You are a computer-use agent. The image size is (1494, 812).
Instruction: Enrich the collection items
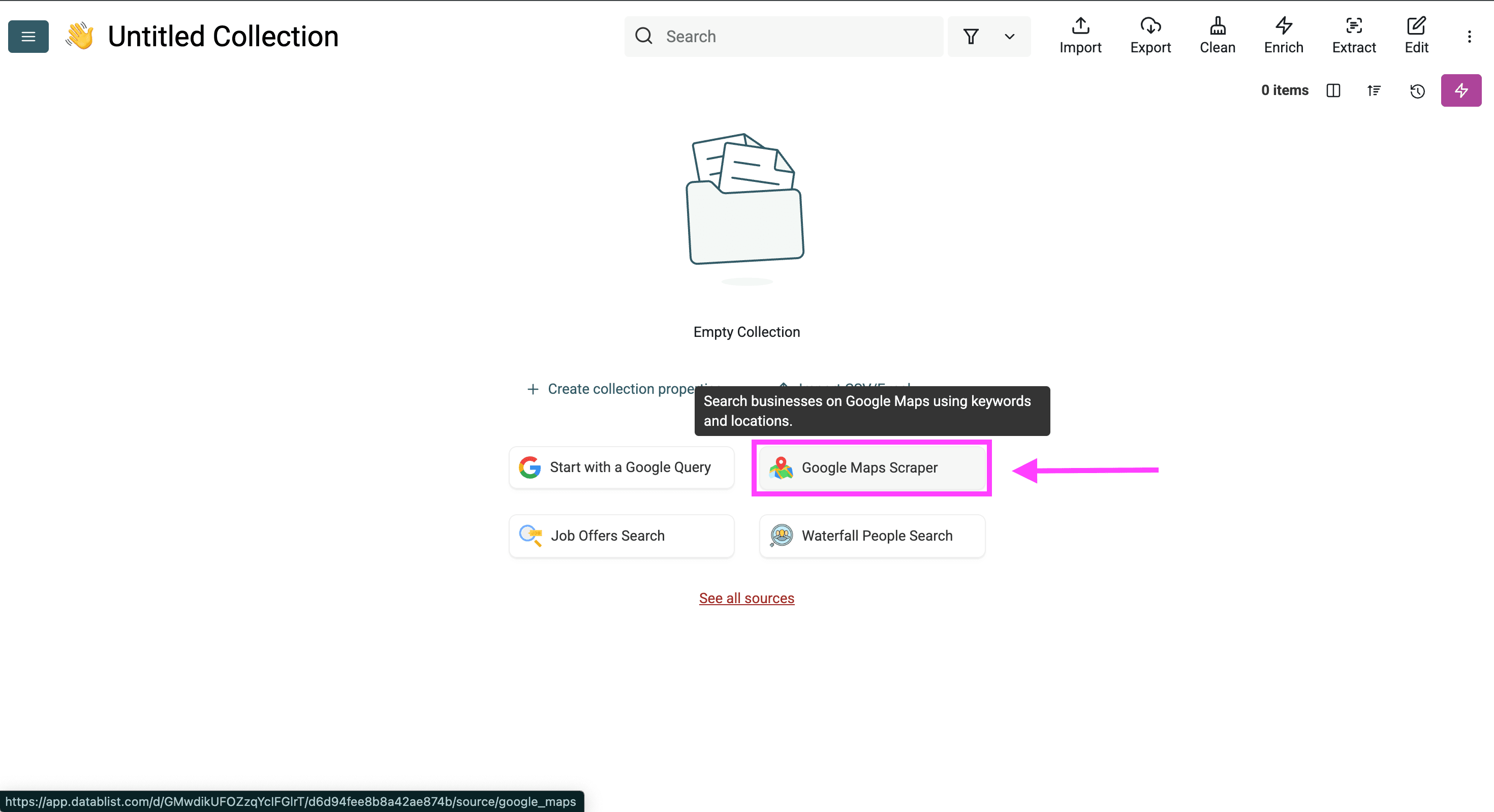pos(1283,35)
